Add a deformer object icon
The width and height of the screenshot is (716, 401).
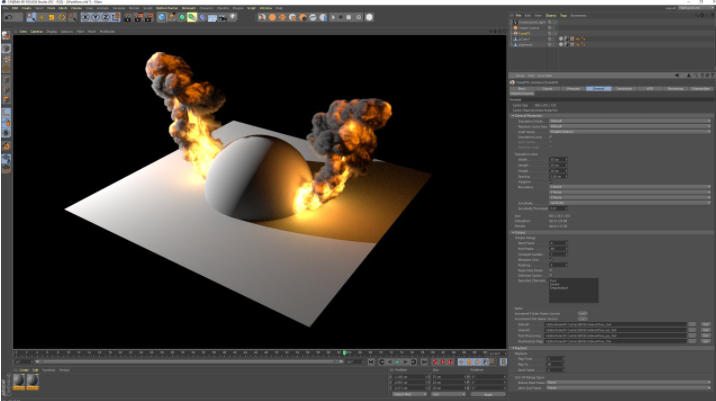(202, 17)
